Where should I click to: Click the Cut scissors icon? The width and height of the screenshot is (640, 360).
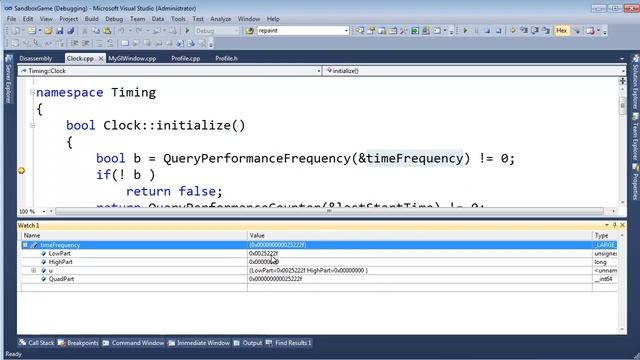point(85,31)
